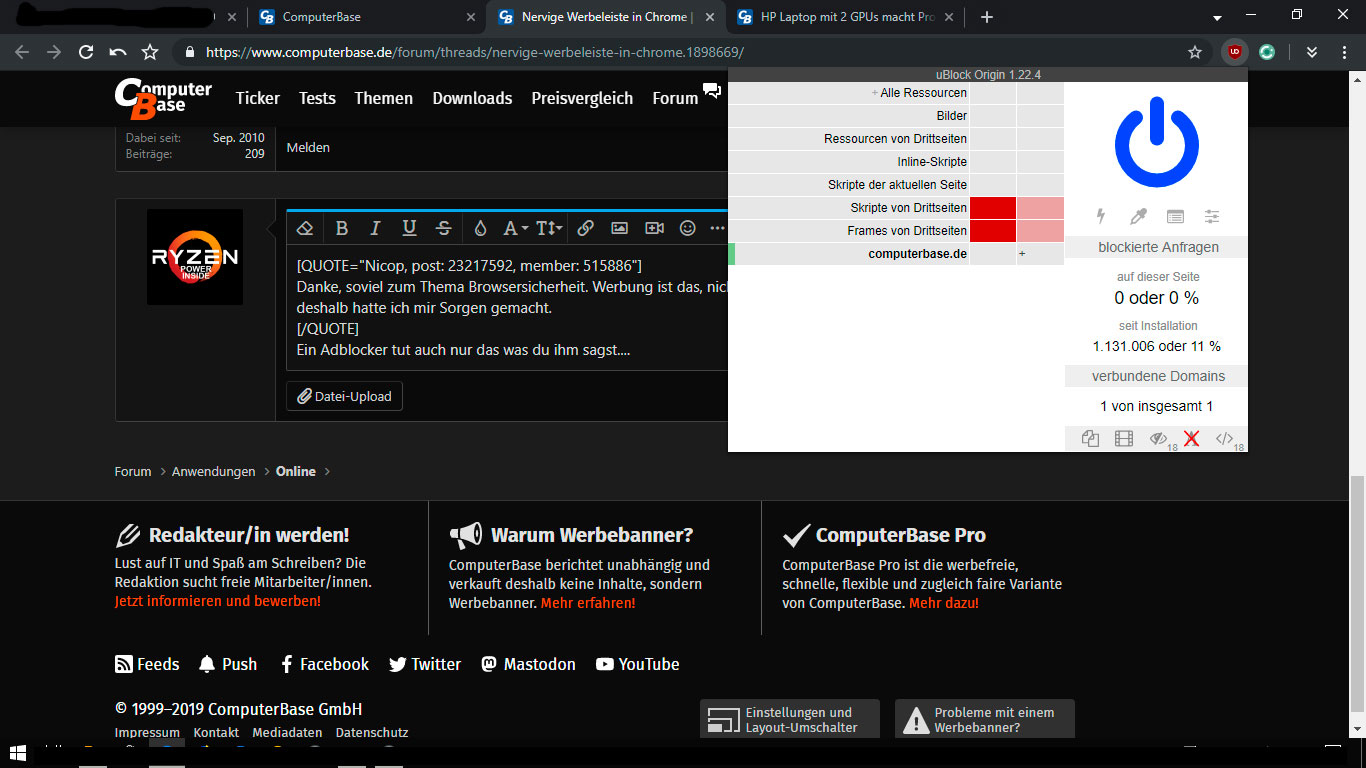
Task: Apply underline formatting in the editor
Action: point(409,228)
